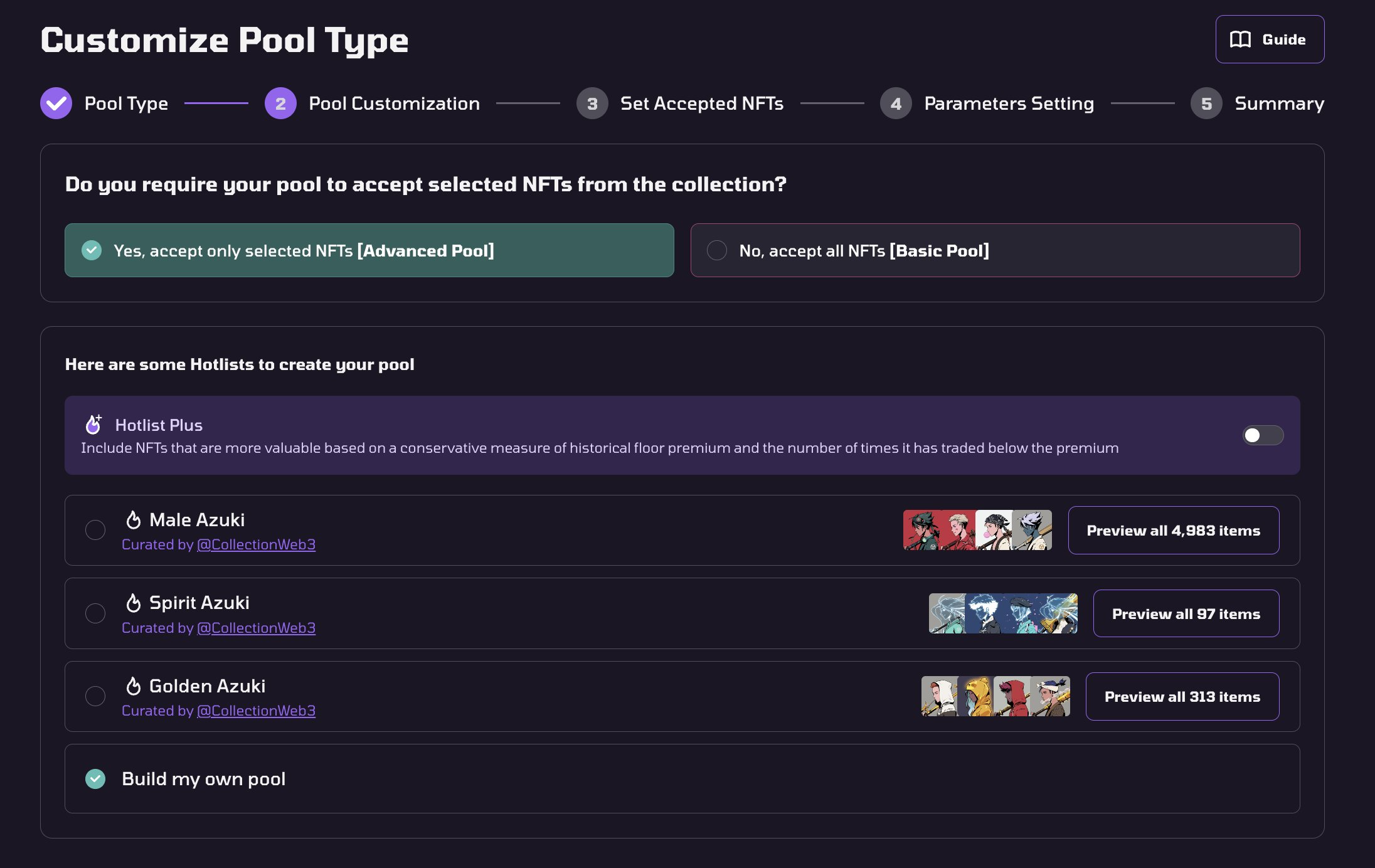Go to Pool Customization step
The width and height of the screenshot is (1375, 868).
click(x=394, y=103)
